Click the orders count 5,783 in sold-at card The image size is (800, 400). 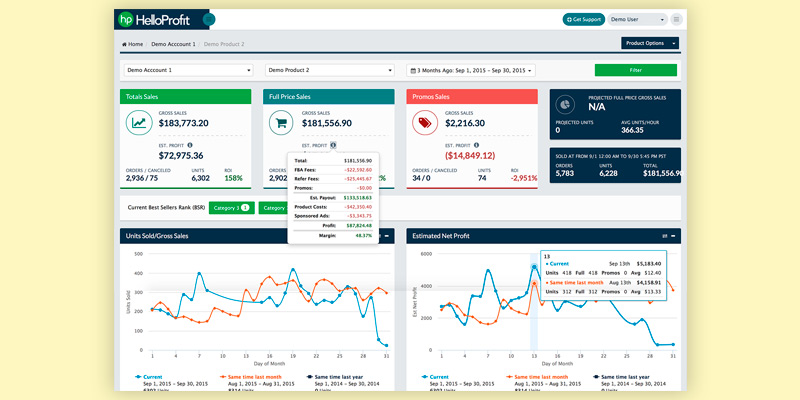coord(565,173)
